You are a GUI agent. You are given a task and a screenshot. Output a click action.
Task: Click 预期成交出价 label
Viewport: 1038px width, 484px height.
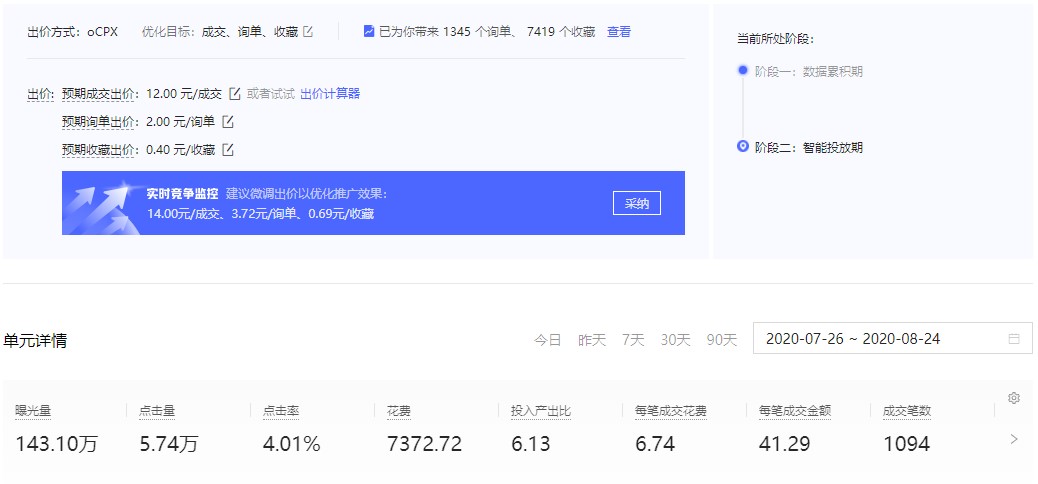click(x=99, y=94)
